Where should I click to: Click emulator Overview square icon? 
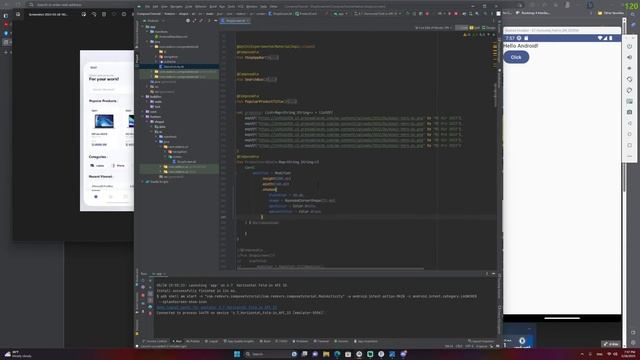coord(629,145)
